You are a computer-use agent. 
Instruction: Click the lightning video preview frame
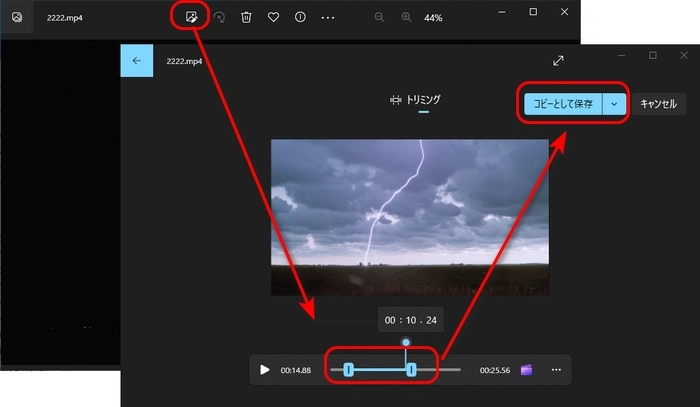[409, 217]
